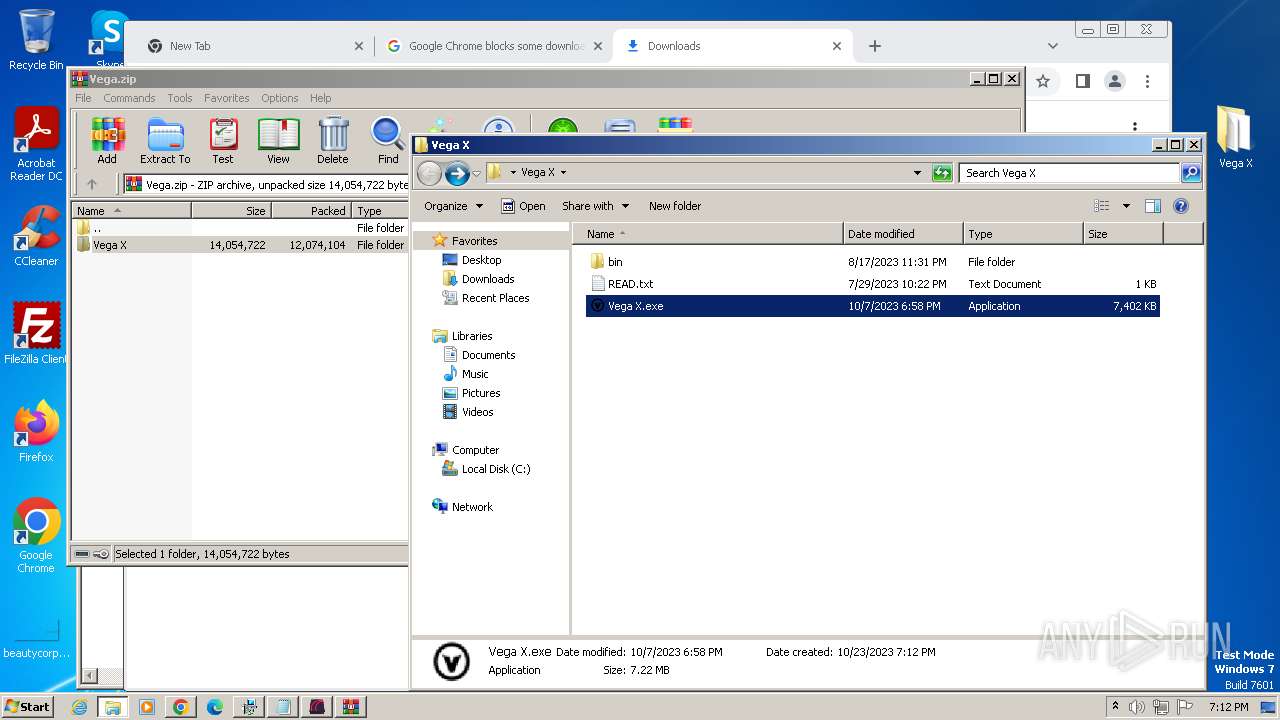
Task: Open the view options dropdown arrow
Action: click(1125, 206)
